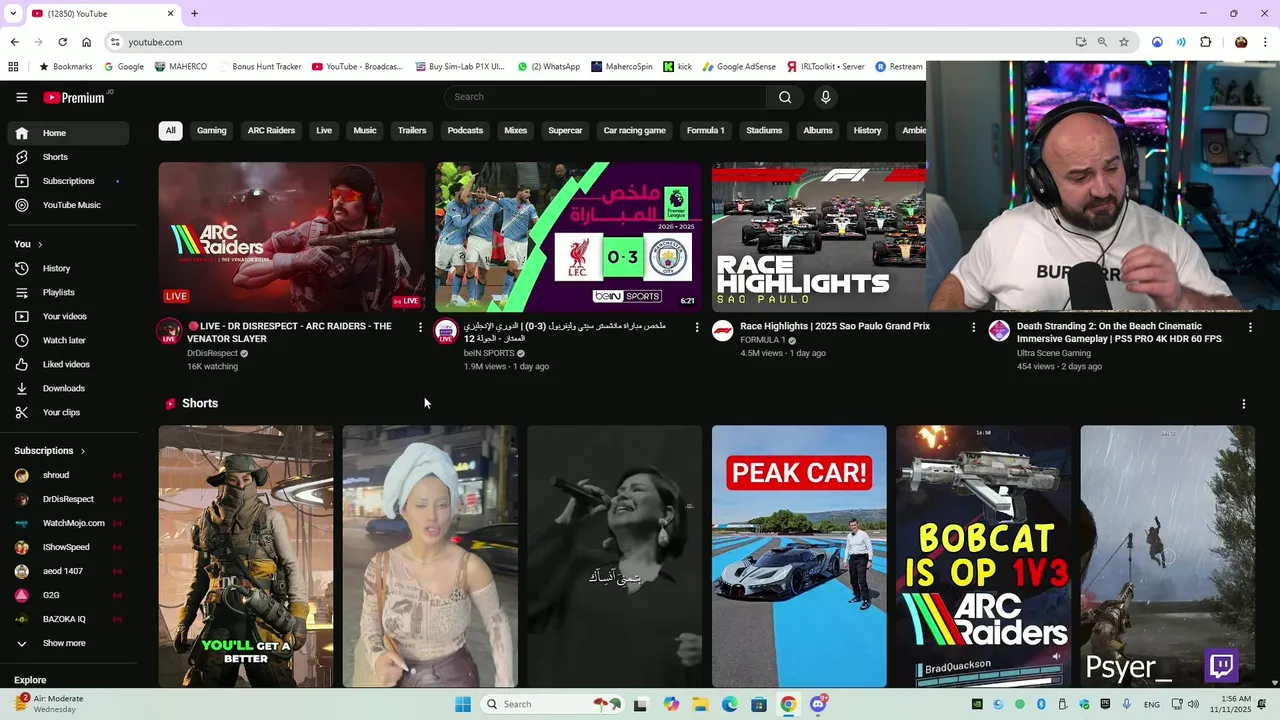The image size is (1280, 720).
Task: Open Shorts in the sidebar
Action: tap(68, 157)
